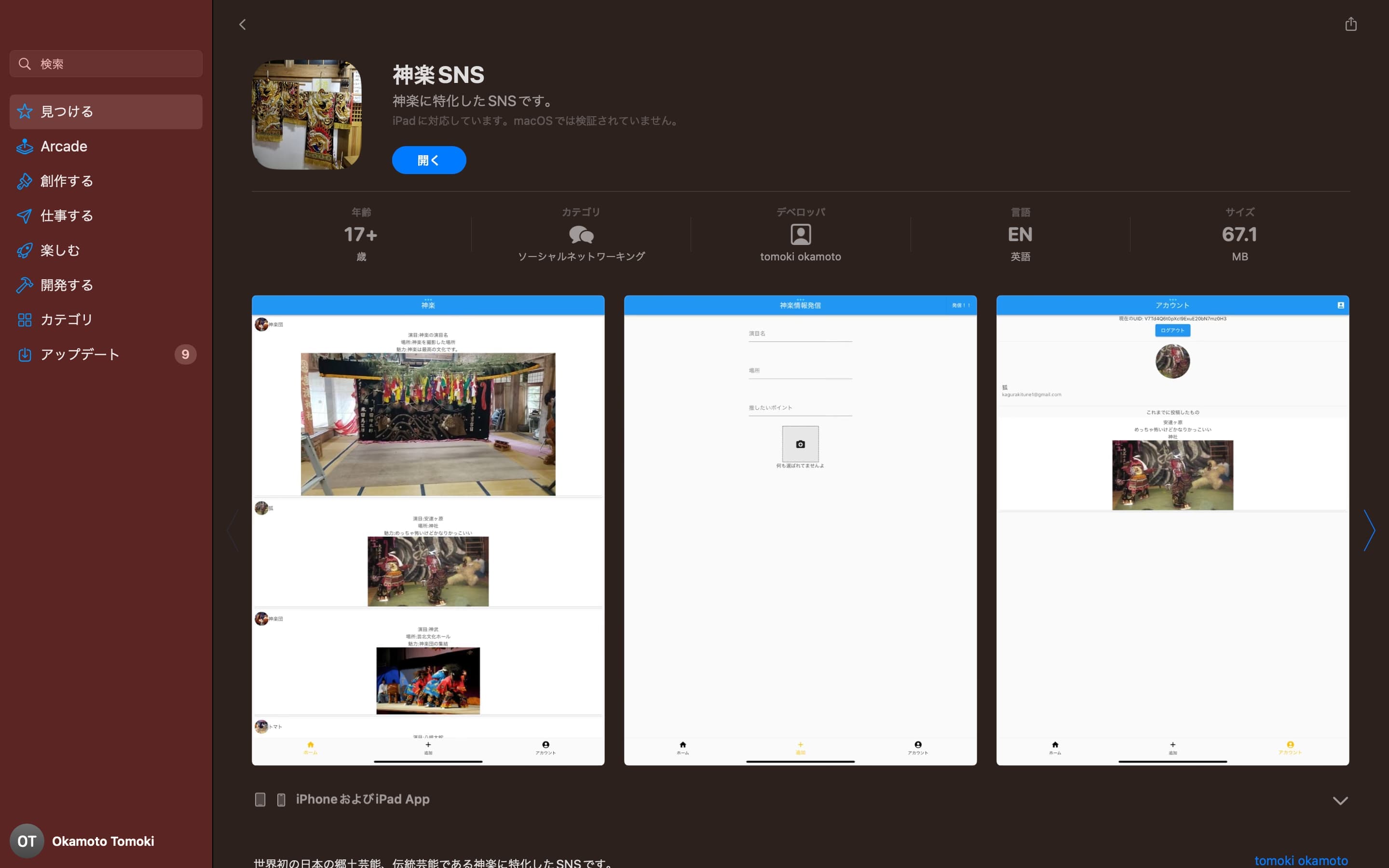Click the Arcade joystick icon

pos(25,147)
